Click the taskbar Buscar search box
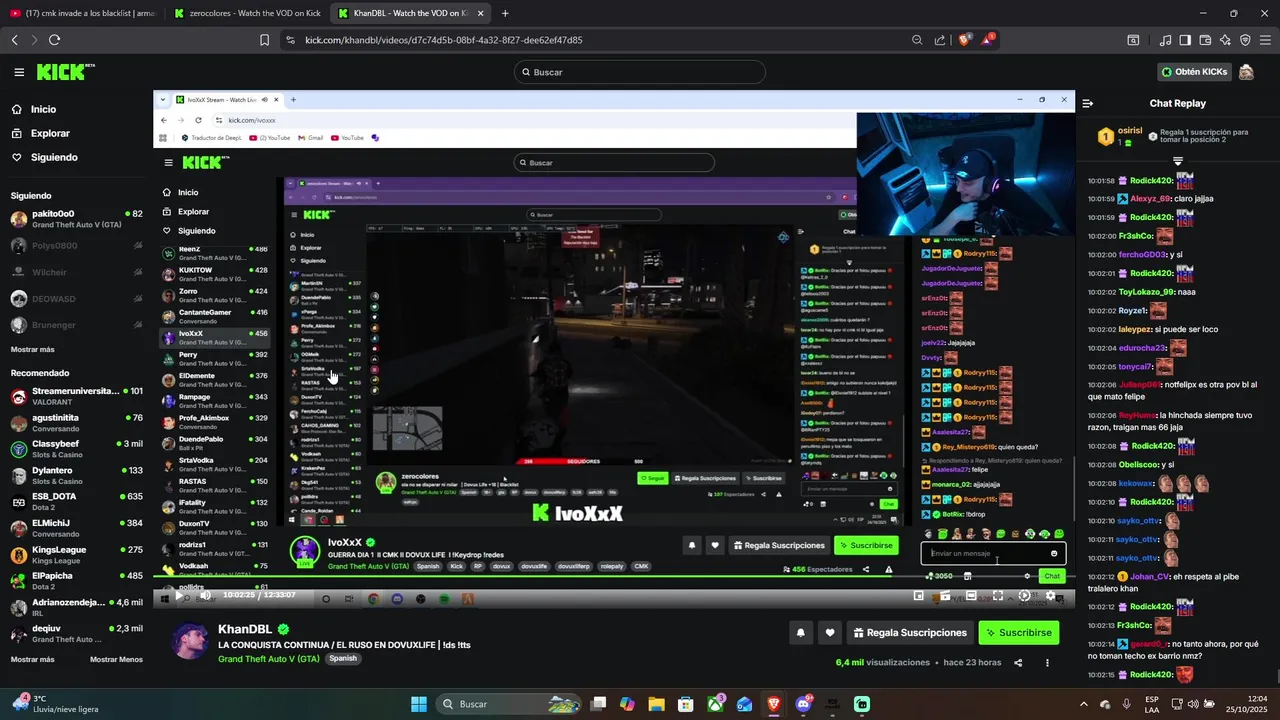Screen dimensions: 1280x720 click(x=508, y=704)
